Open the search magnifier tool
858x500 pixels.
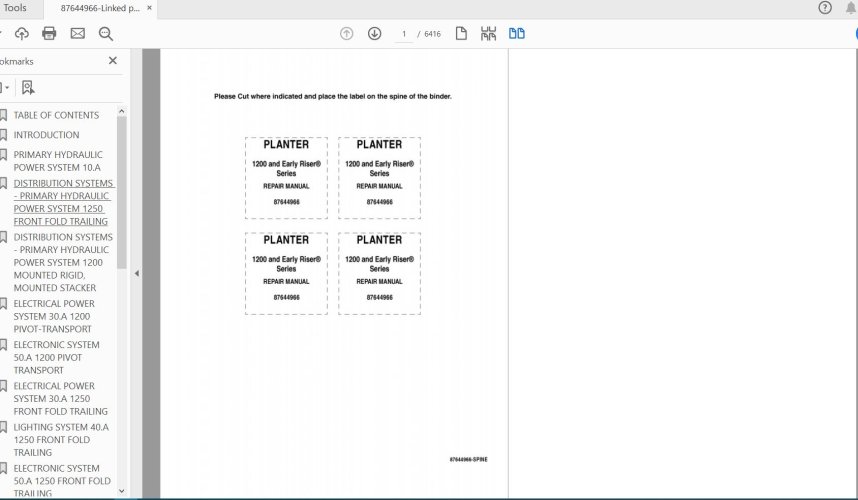tap(106, 34)
